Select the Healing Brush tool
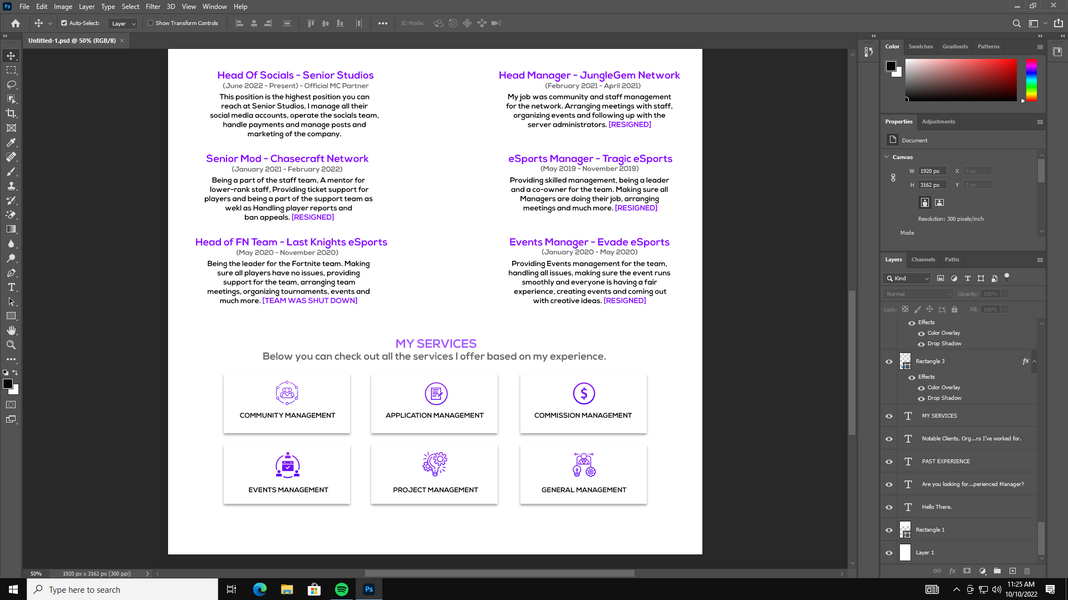 coord(11,157)
